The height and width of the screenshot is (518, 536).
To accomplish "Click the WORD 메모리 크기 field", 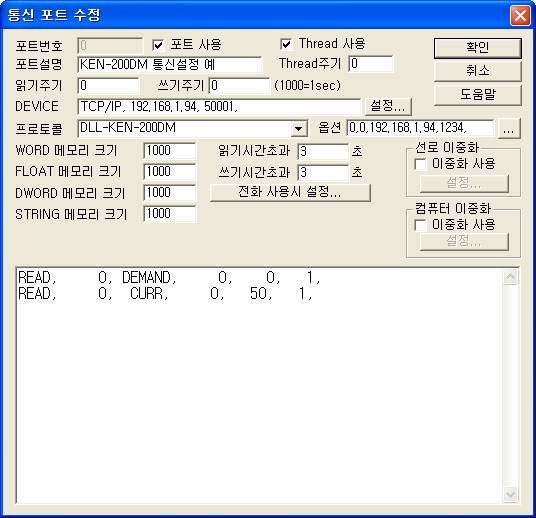I will 170,151.
